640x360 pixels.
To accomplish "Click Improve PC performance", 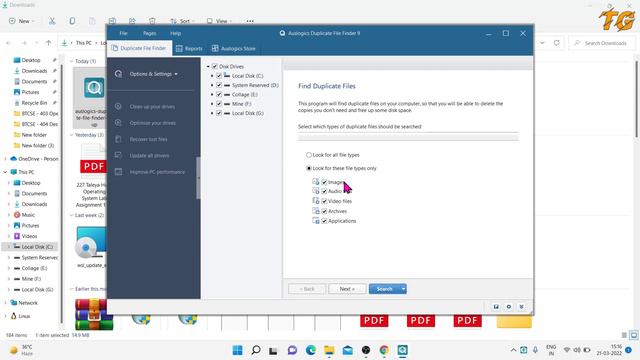I will [157, 172].
